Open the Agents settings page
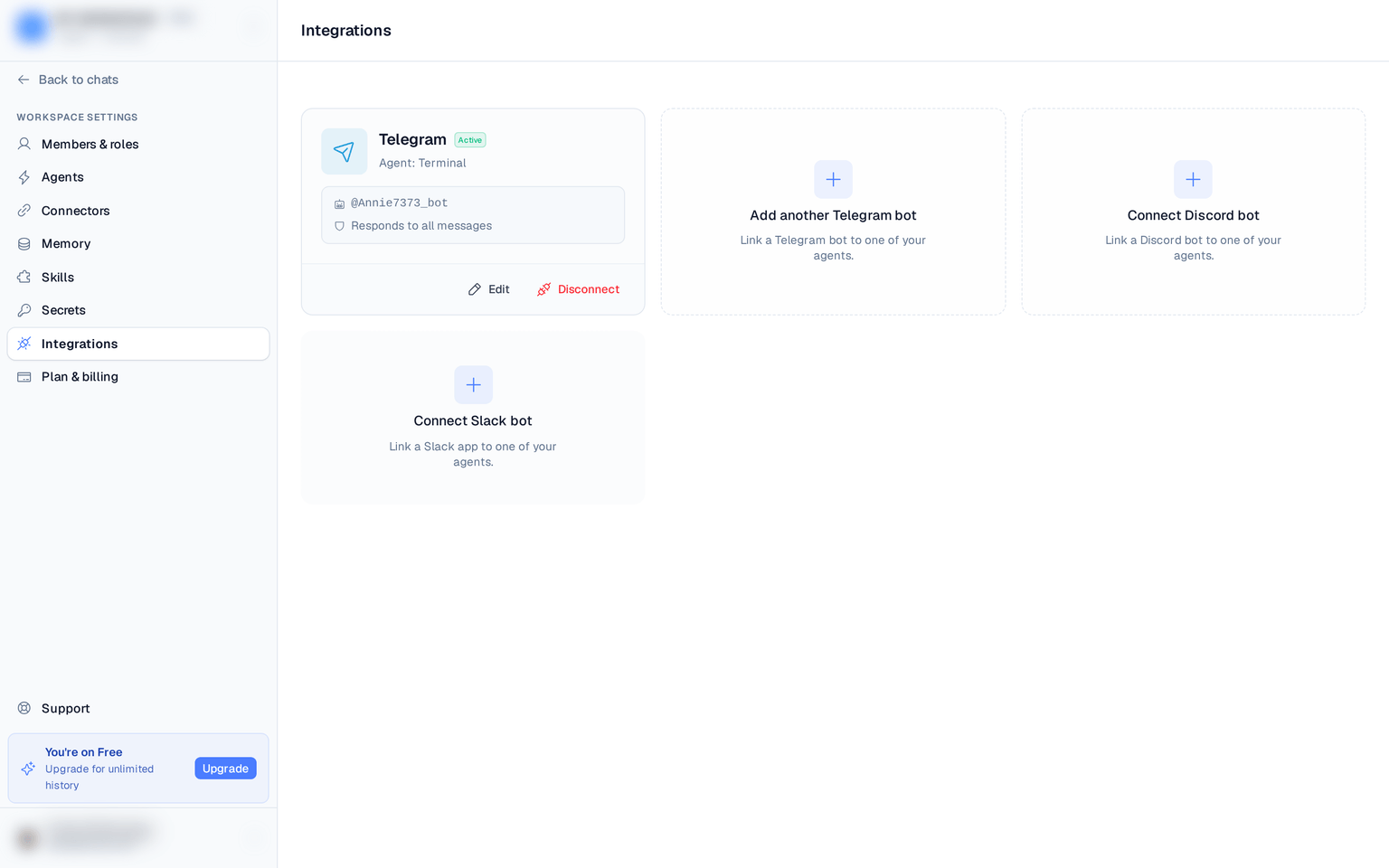This screenshot has height=868, width=1389. 138,177
